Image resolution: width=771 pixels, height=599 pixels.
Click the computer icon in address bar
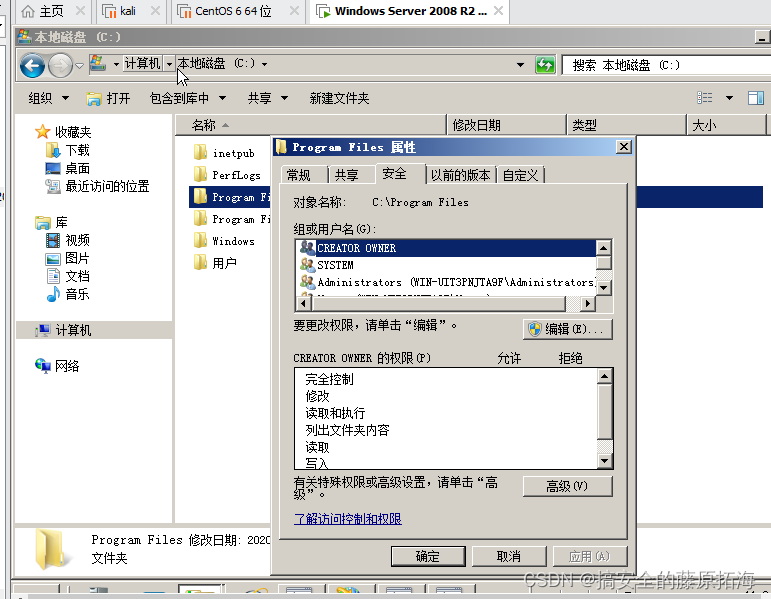click(98, 64)
